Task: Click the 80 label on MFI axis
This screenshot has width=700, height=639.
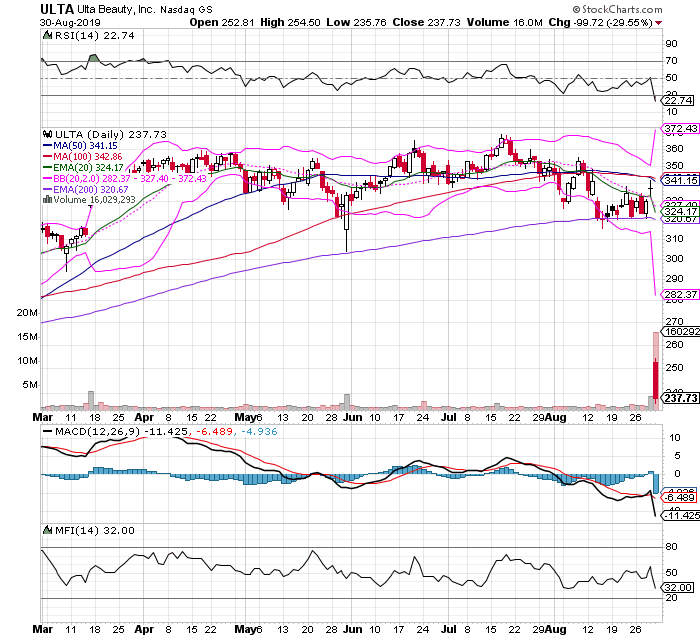Action: point(671,547)
